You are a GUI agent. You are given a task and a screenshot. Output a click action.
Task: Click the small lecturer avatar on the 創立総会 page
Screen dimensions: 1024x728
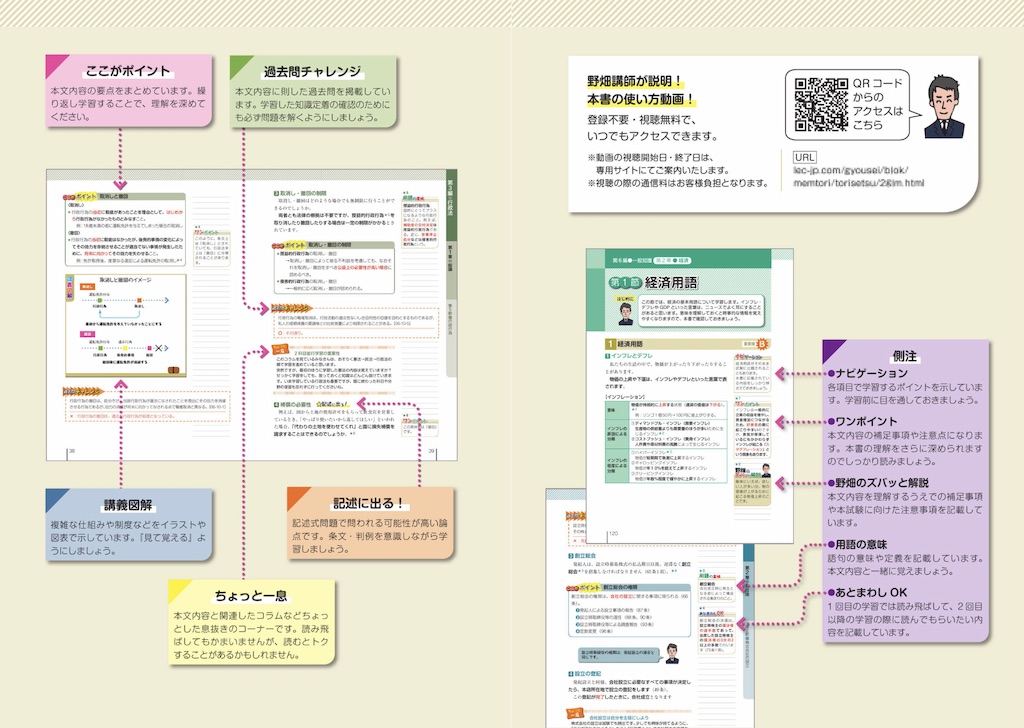(x=671, y=653)
